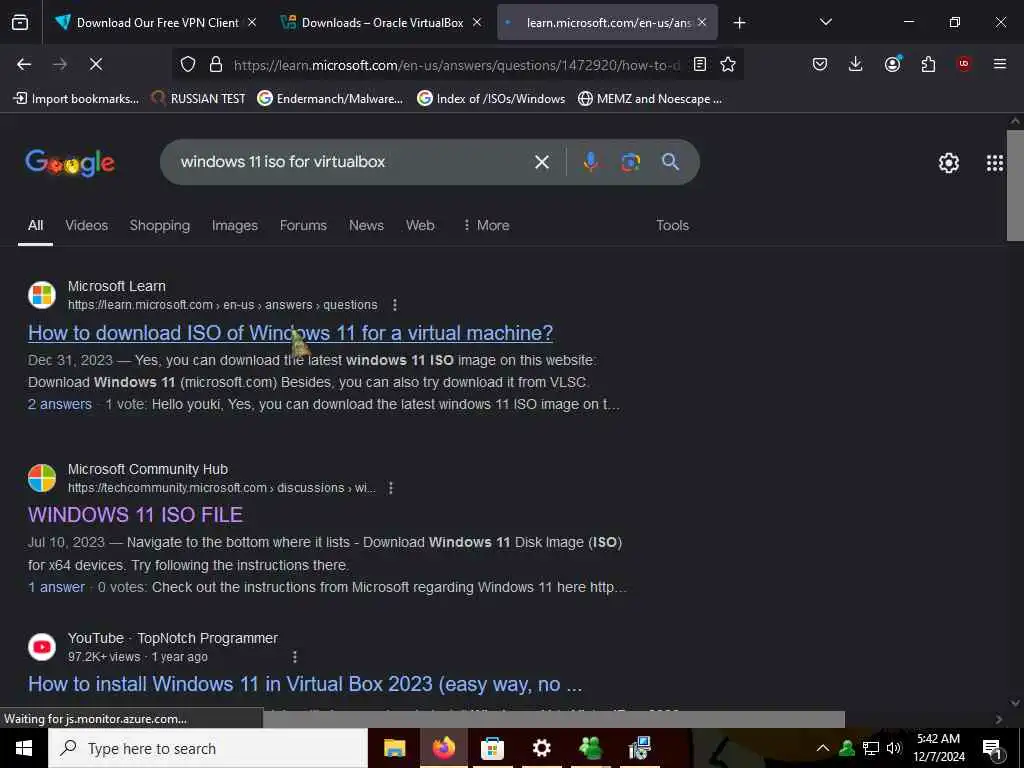The width and height of the screenshot is (1024, 768).
Task: Go back with the browser back arrow
Action: [x=24, y=64]
